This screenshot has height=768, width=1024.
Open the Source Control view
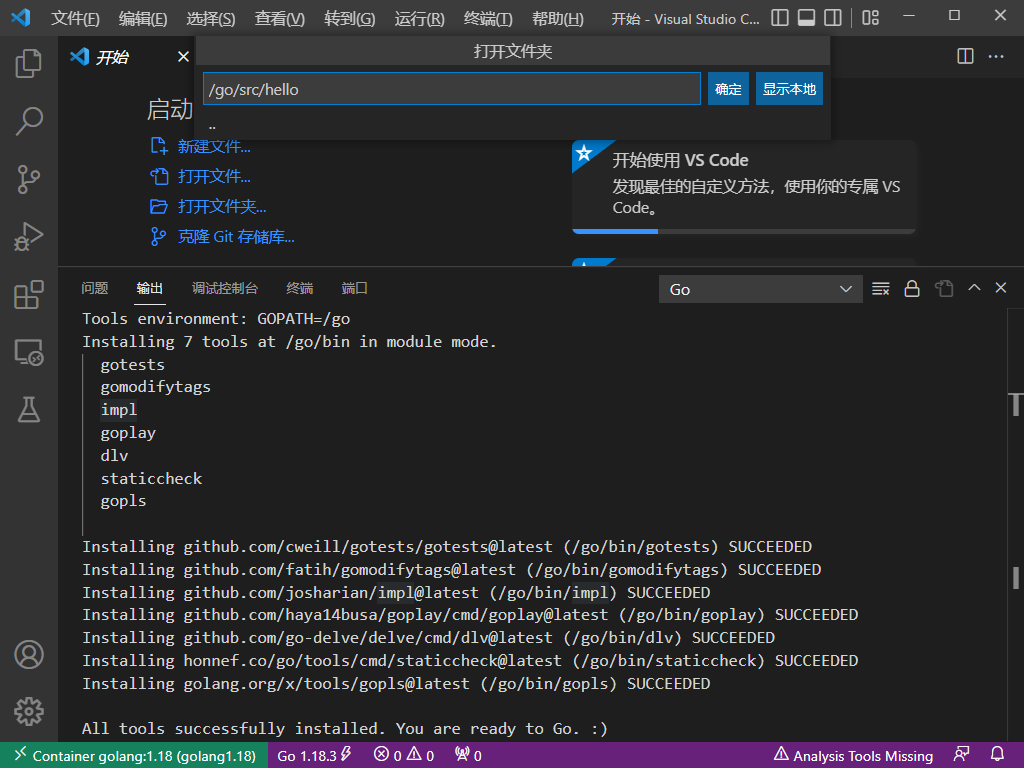(x=29, y=179)
